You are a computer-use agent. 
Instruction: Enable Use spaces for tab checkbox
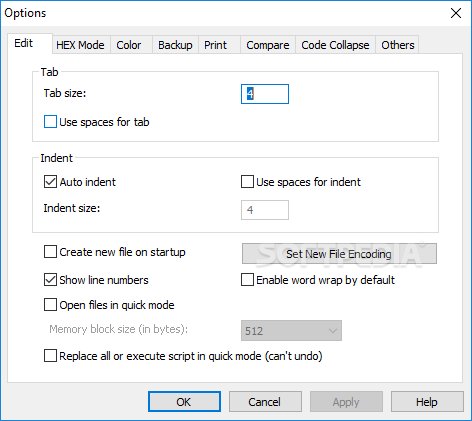click(x=50, y=122)
